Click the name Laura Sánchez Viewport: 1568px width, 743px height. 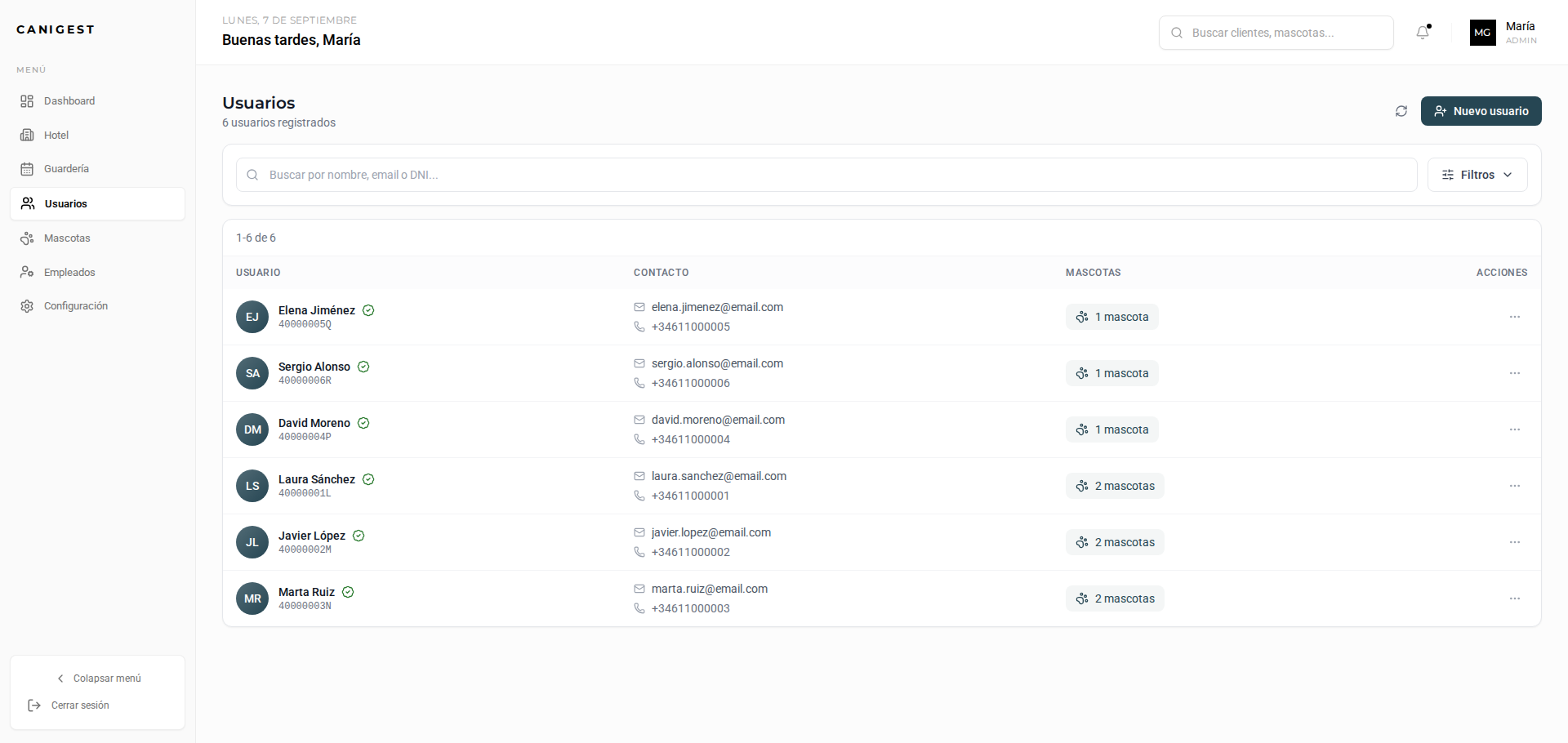click(317, 479)
